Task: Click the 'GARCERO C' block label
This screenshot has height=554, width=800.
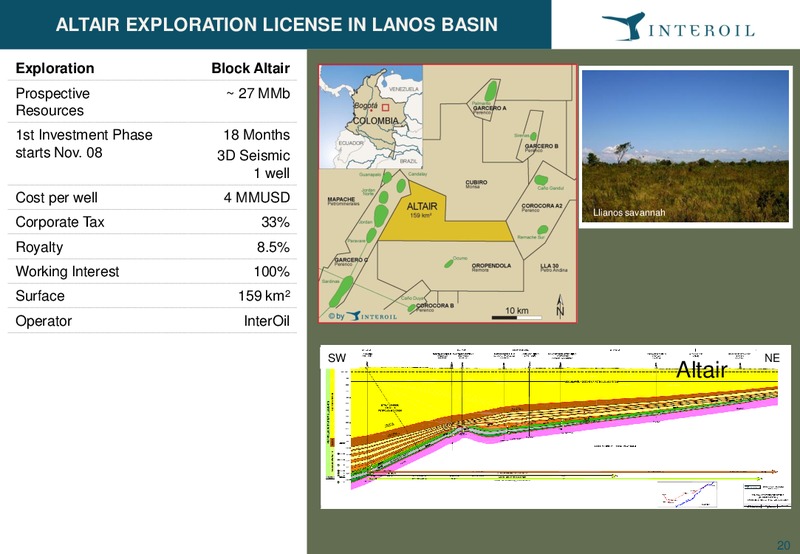Action: click(x=351, y=260)
